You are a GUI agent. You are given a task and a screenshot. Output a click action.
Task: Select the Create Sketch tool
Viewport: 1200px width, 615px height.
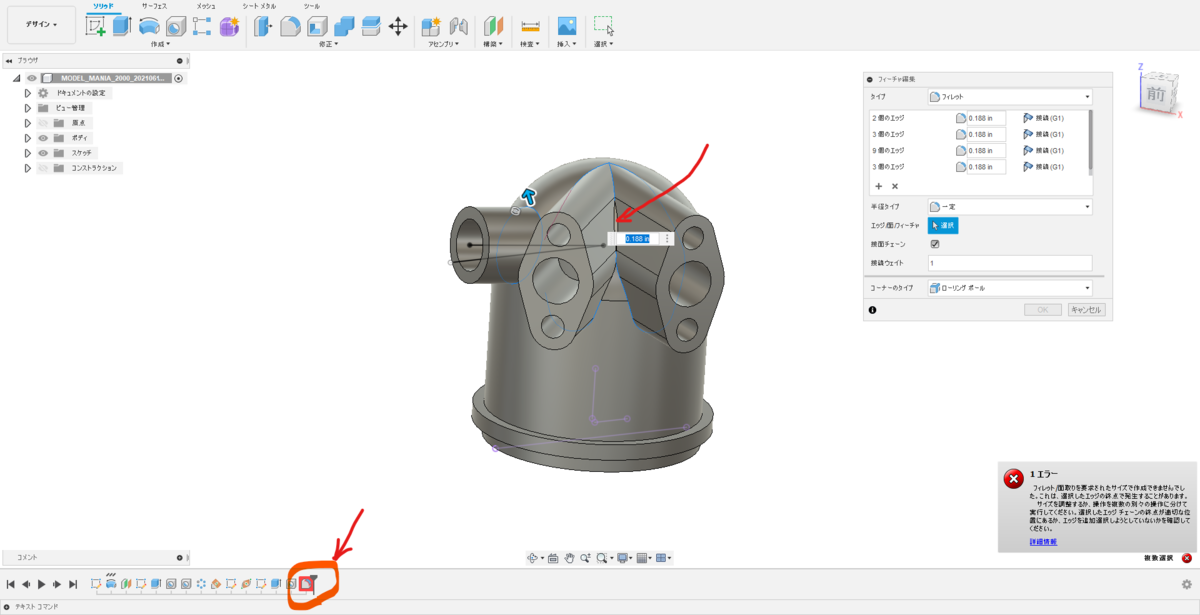(x=95, y=26)
